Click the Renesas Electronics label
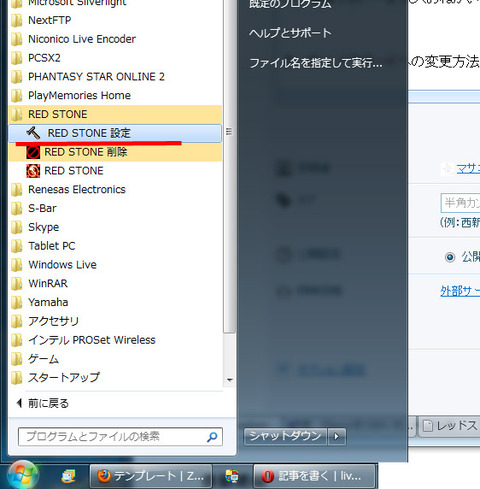 [77, 190]
